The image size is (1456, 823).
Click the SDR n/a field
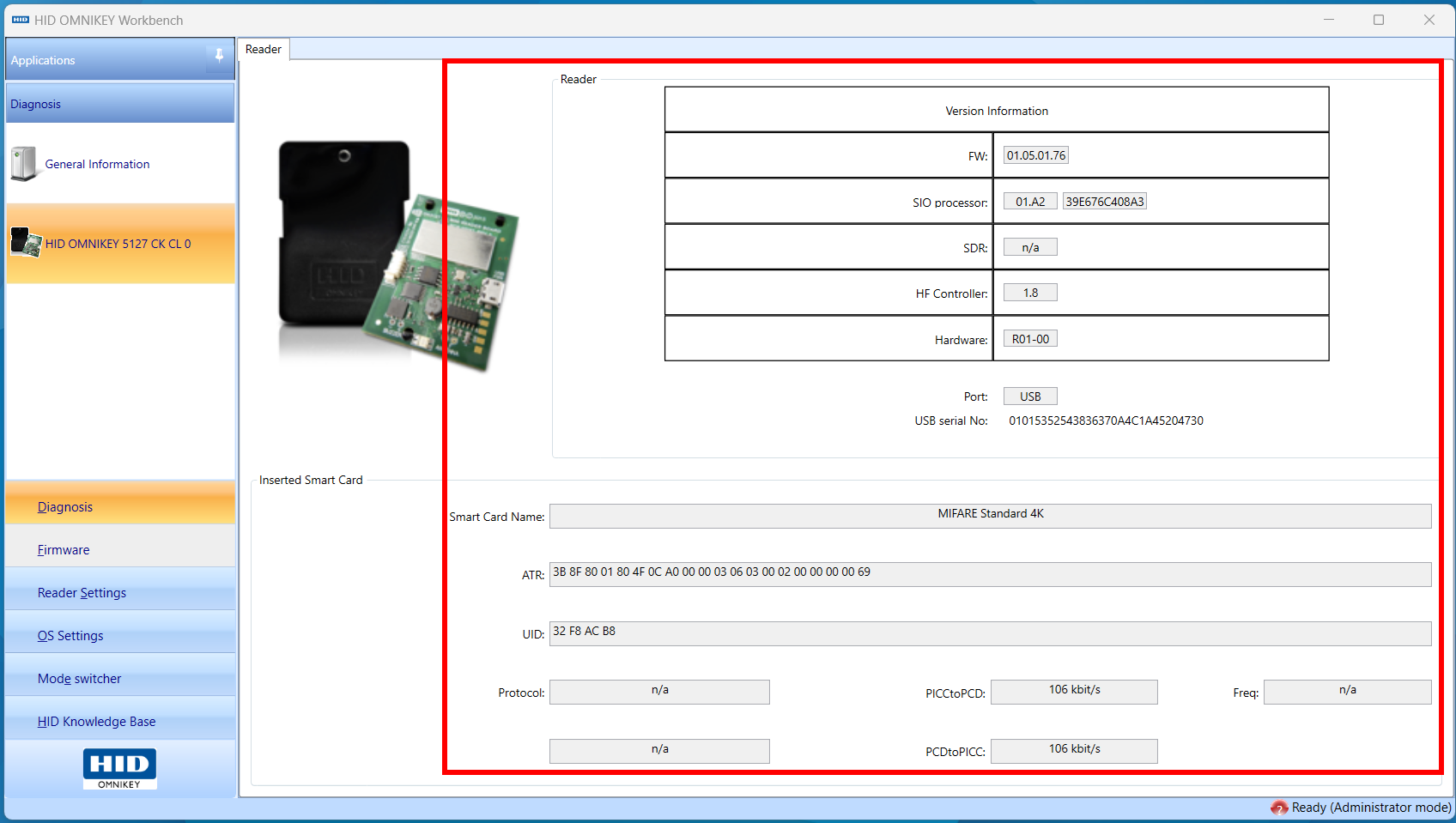pos(1030,247)
